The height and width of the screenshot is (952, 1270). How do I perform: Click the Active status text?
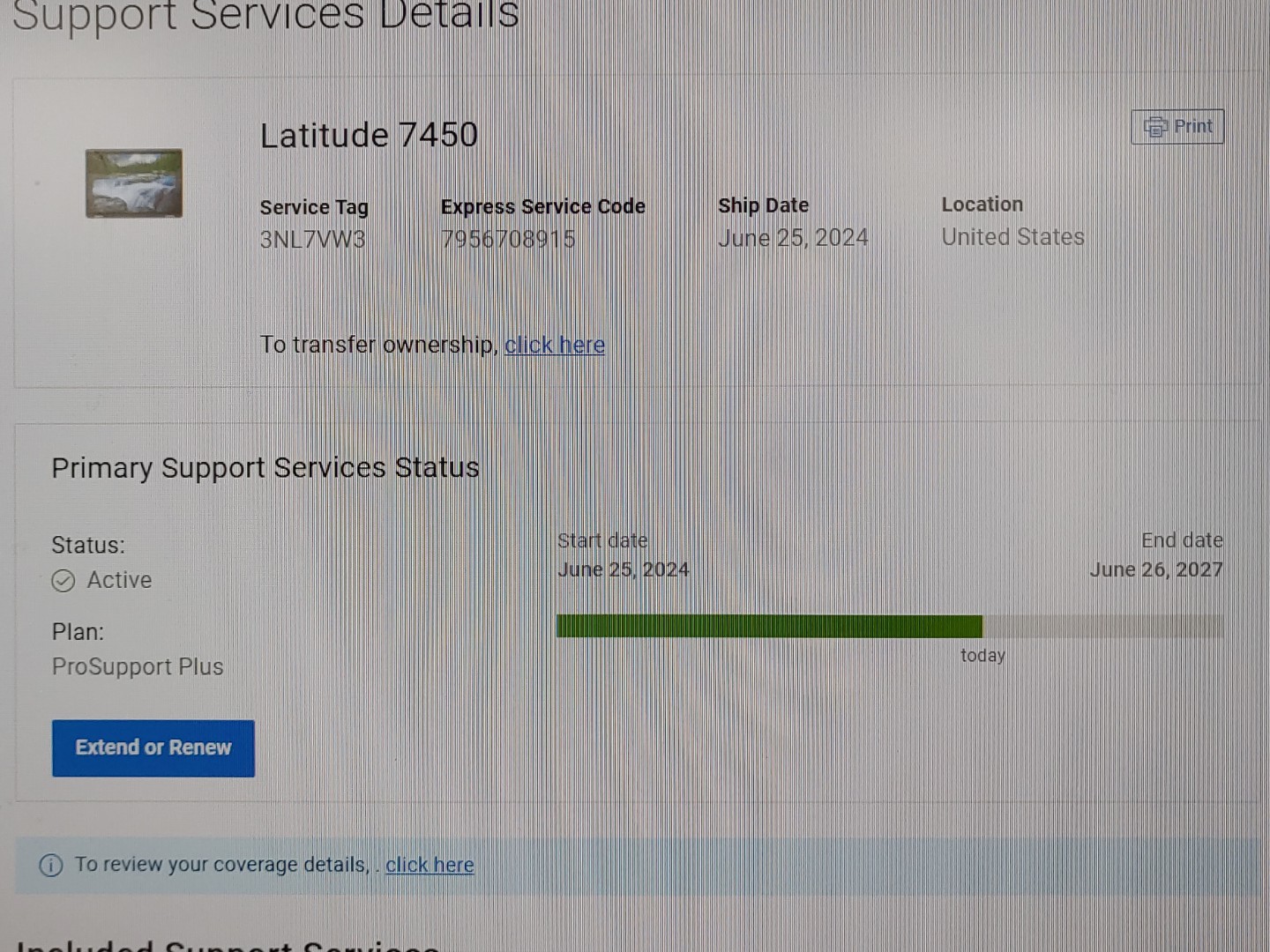click(119, 580)
